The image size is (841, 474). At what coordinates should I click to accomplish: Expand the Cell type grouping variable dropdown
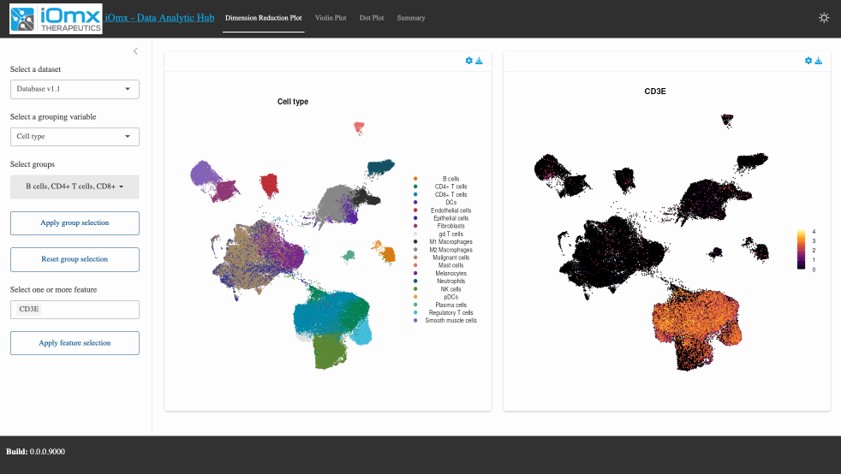[x=75, y=137]
